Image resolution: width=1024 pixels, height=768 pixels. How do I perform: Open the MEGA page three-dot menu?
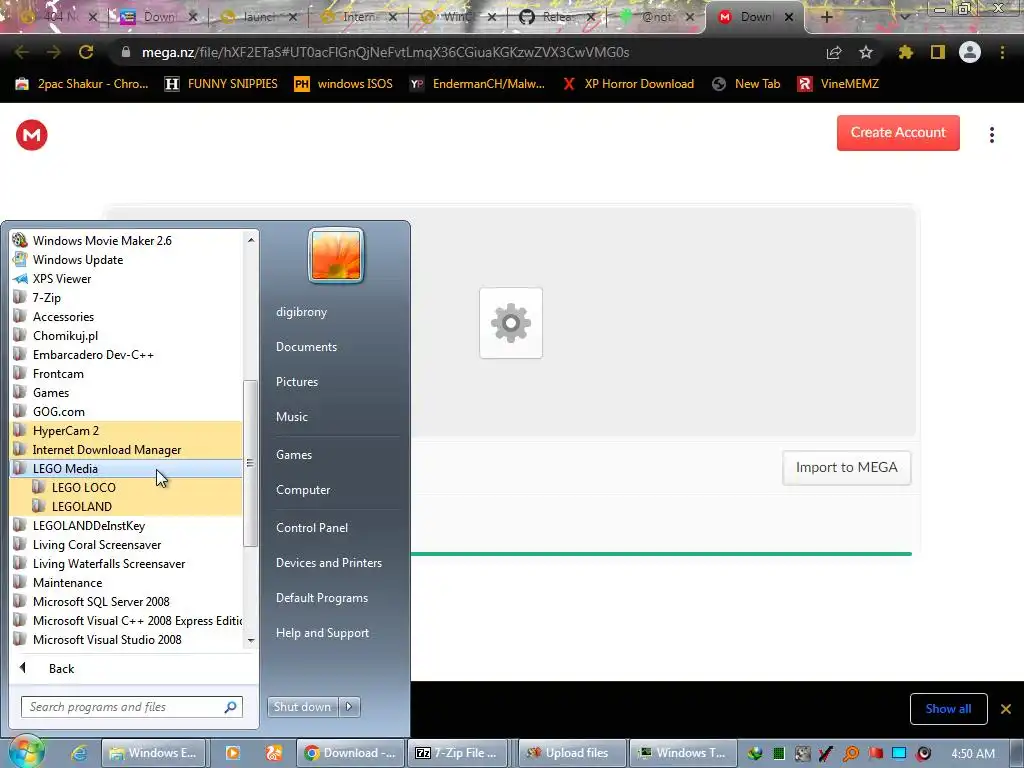click(x=991, y=135)
